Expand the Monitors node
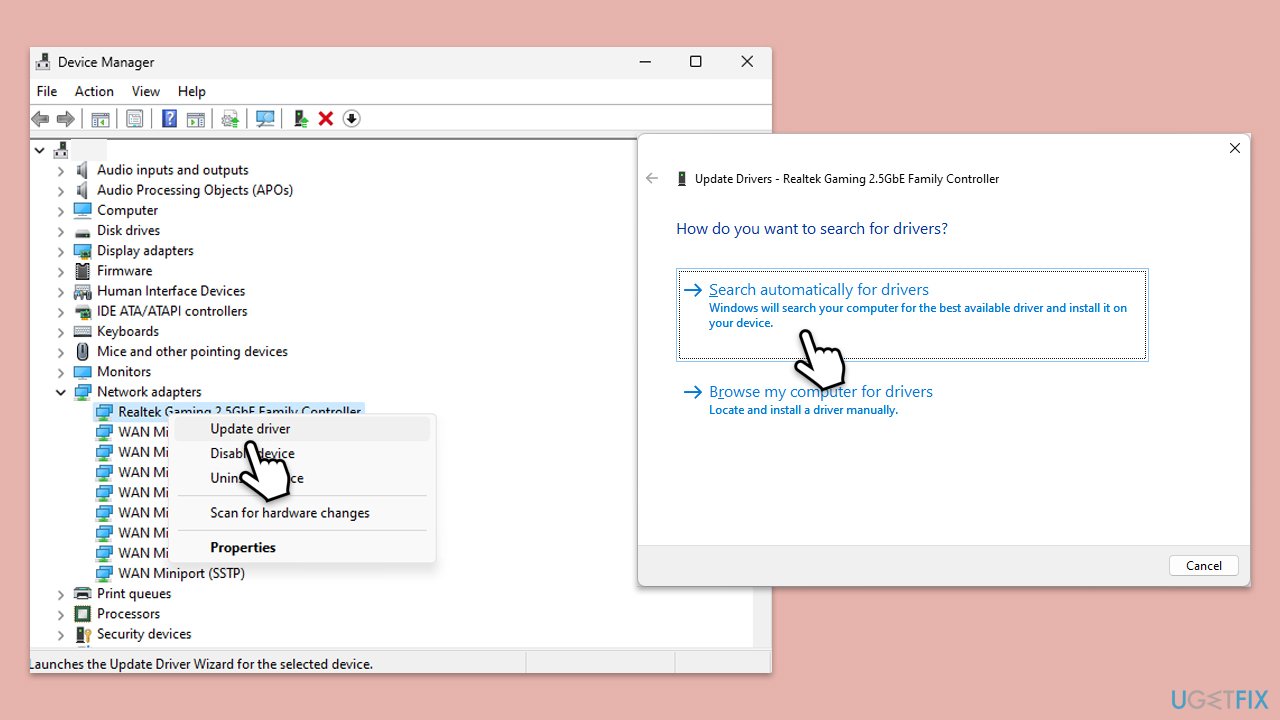Image resolution: width=1280 pixels, height=720 pixels. pos(61,372)
